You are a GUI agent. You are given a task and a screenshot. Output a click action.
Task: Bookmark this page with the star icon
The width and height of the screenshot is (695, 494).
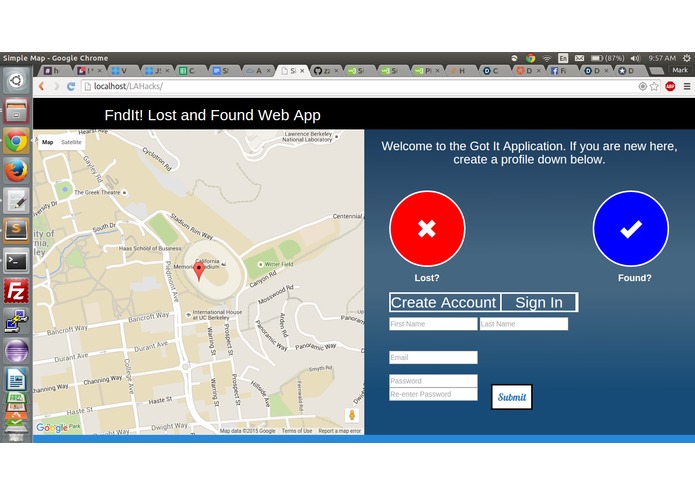point(654,86)
